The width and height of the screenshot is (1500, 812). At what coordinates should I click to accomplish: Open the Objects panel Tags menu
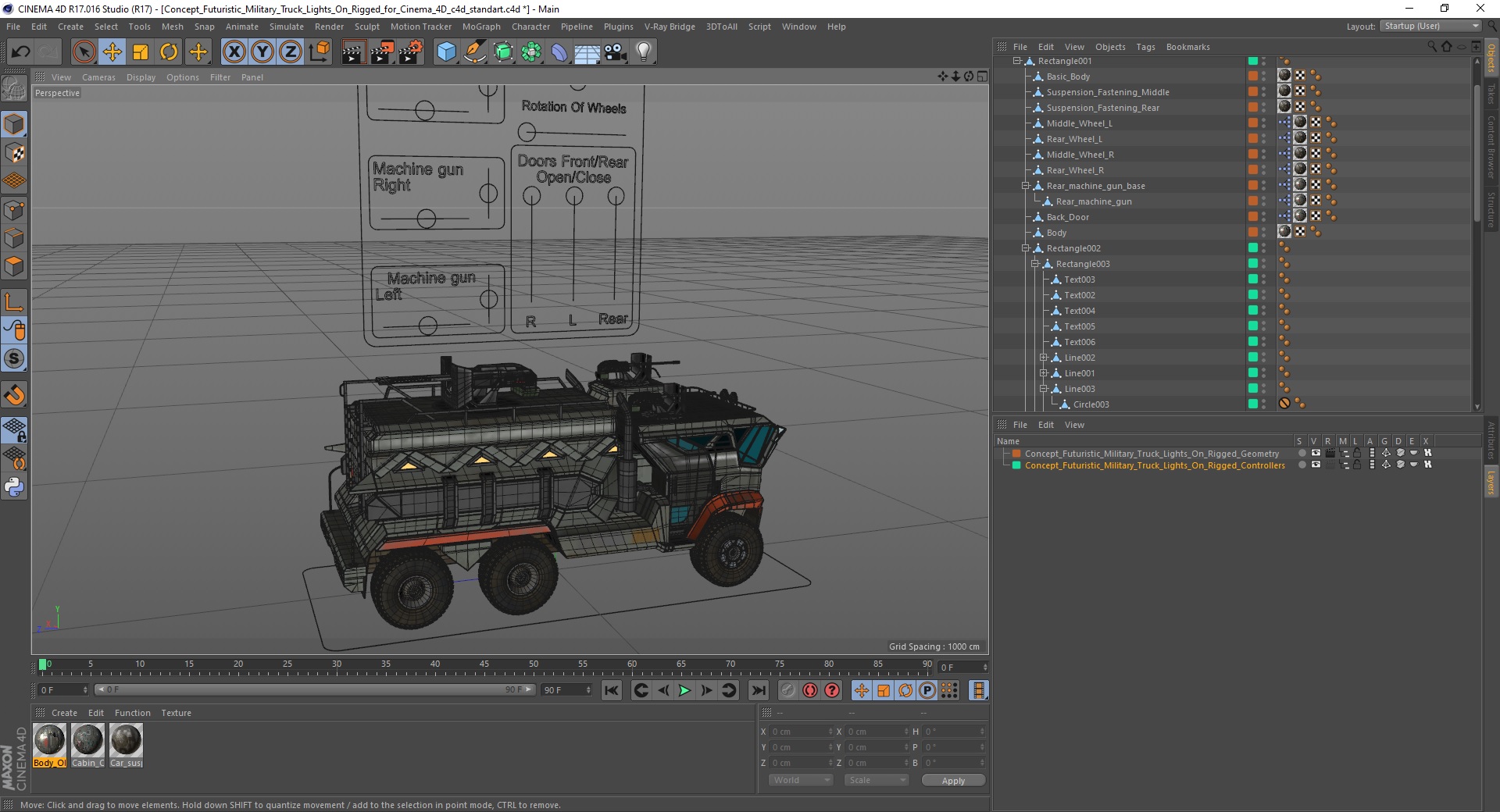(1145, 47)
